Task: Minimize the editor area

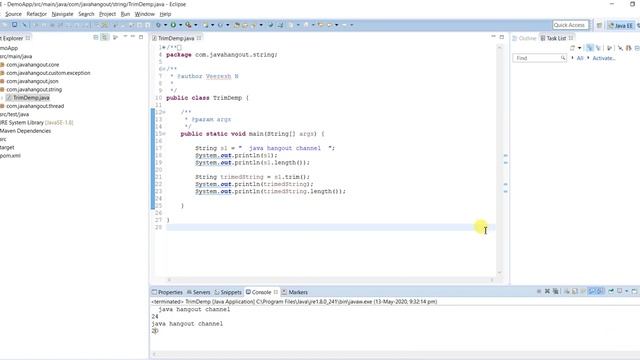Action: (493, 37)
